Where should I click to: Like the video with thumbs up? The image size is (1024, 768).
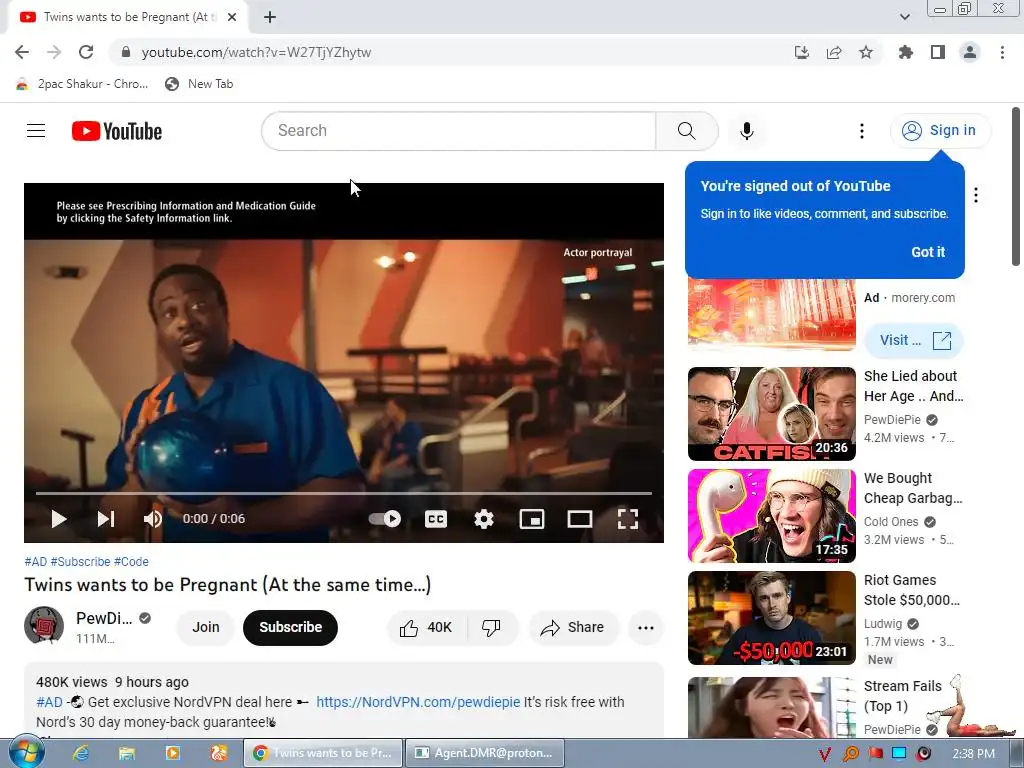pos(426,628)
